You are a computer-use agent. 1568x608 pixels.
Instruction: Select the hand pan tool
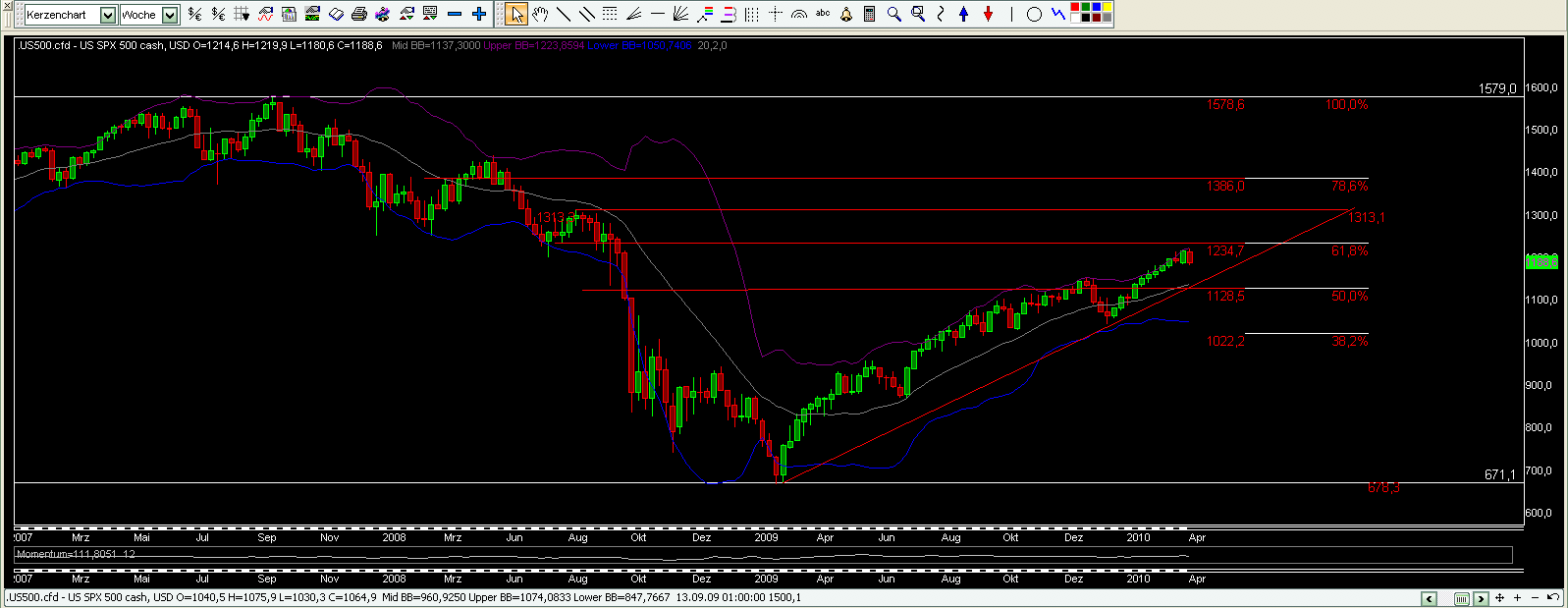pos(540,14)
